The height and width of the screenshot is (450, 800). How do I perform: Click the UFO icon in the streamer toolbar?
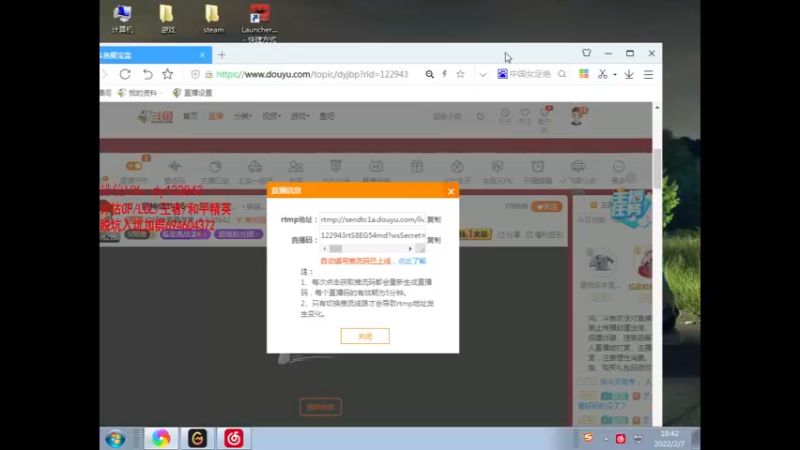coord(578,166)
